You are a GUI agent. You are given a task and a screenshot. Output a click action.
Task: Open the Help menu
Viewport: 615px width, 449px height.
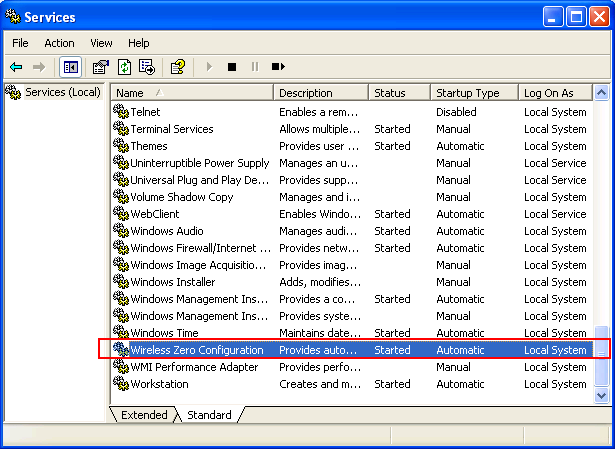pos(138,43)
